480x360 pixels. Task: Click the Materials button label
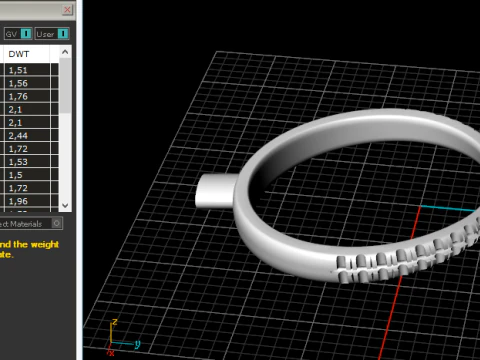[22, 224]
